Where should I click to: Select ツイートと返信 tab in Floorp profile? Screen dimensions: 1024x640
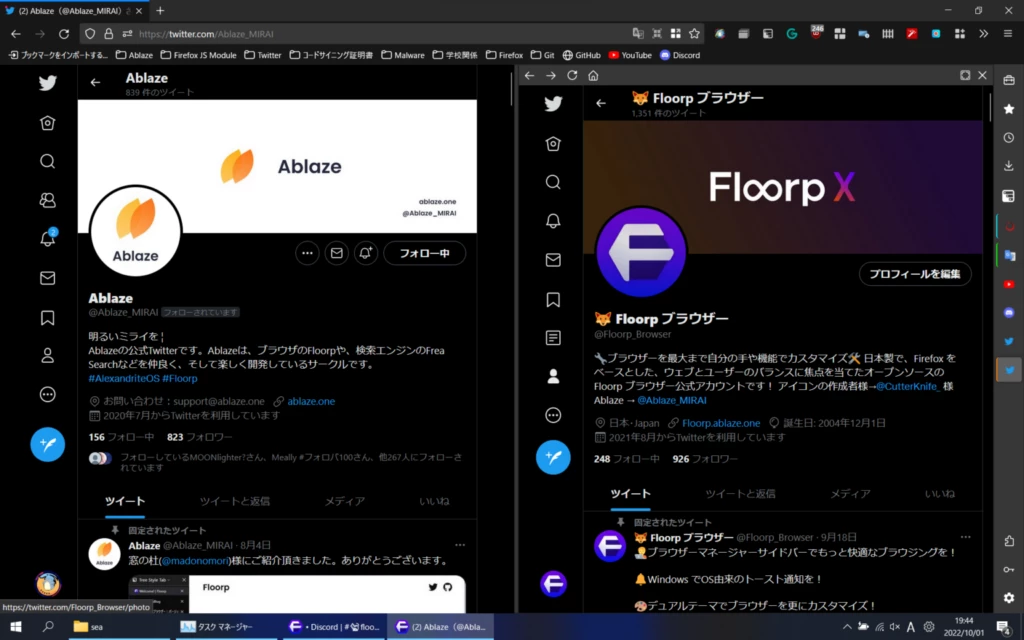[x=740, y=494]
